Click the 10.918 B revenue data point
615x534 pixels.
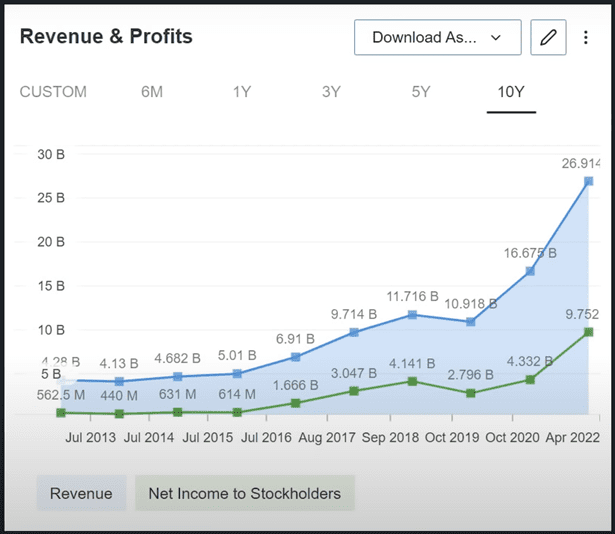(x=471, y=322)
